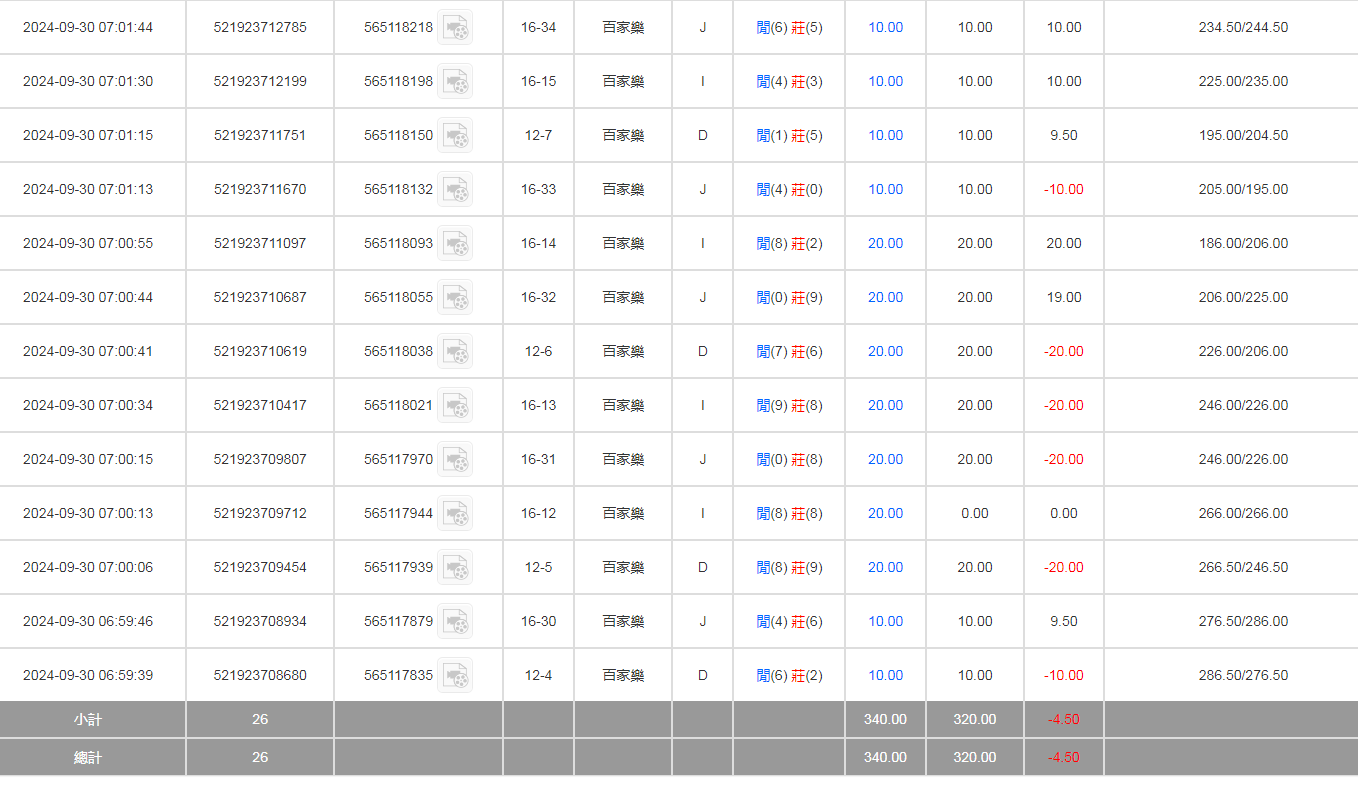Viewport: 1358px width, 785px height.
Task: View replay video for round 565118093
Action: (455, 244)
